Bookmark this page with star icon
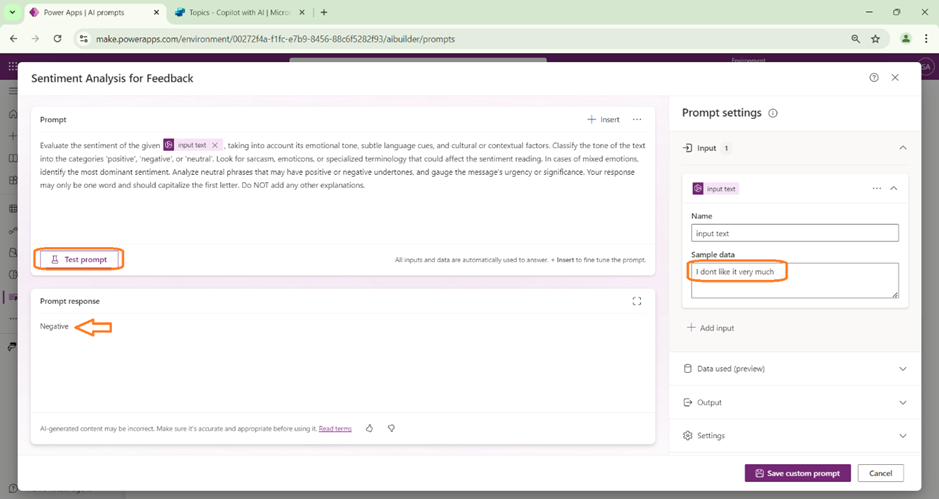Screen dimensions: 939x499 (875, 39)
